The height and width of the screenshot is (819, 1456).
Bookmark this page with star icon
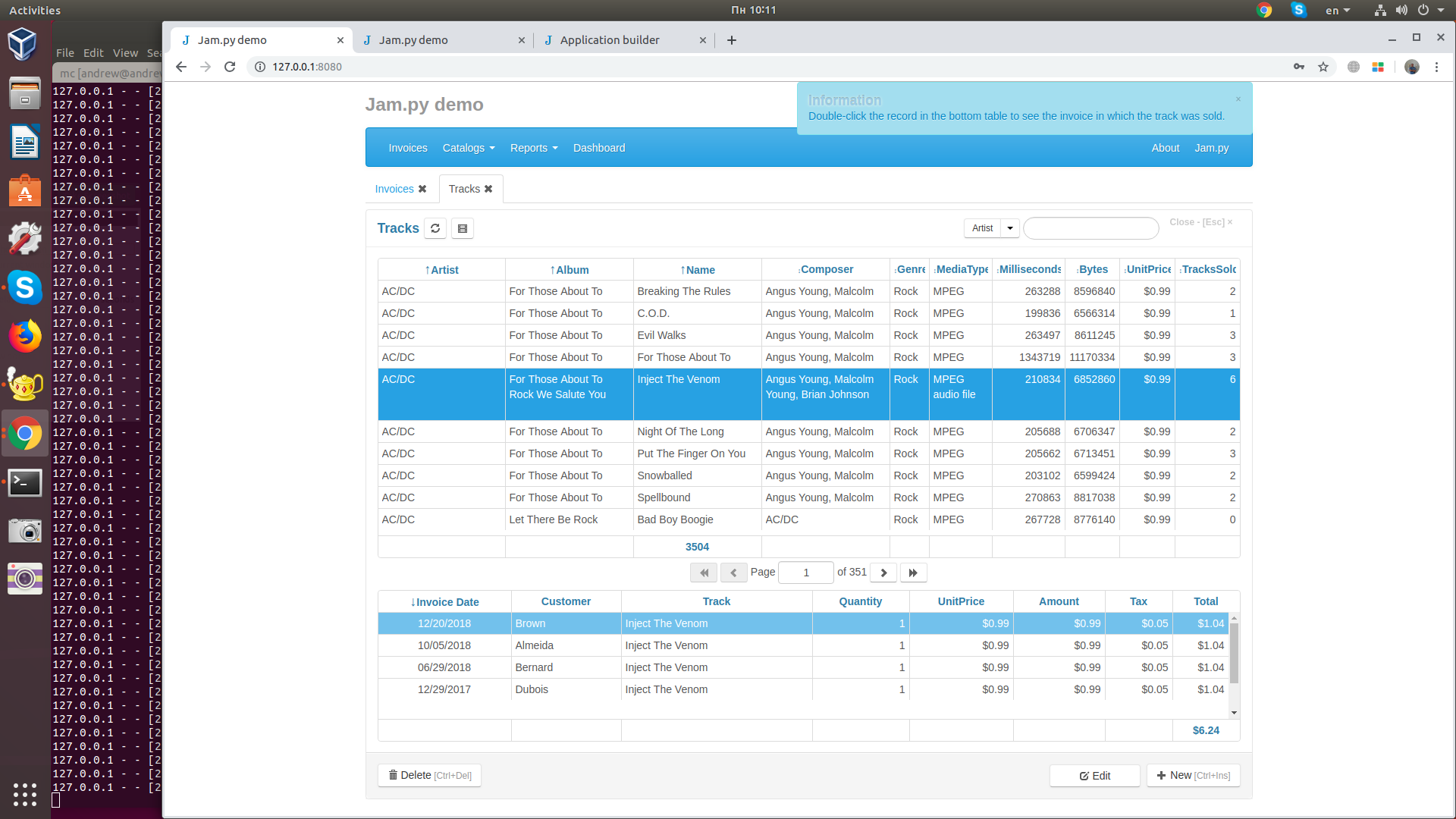[x=1323, y=67]
